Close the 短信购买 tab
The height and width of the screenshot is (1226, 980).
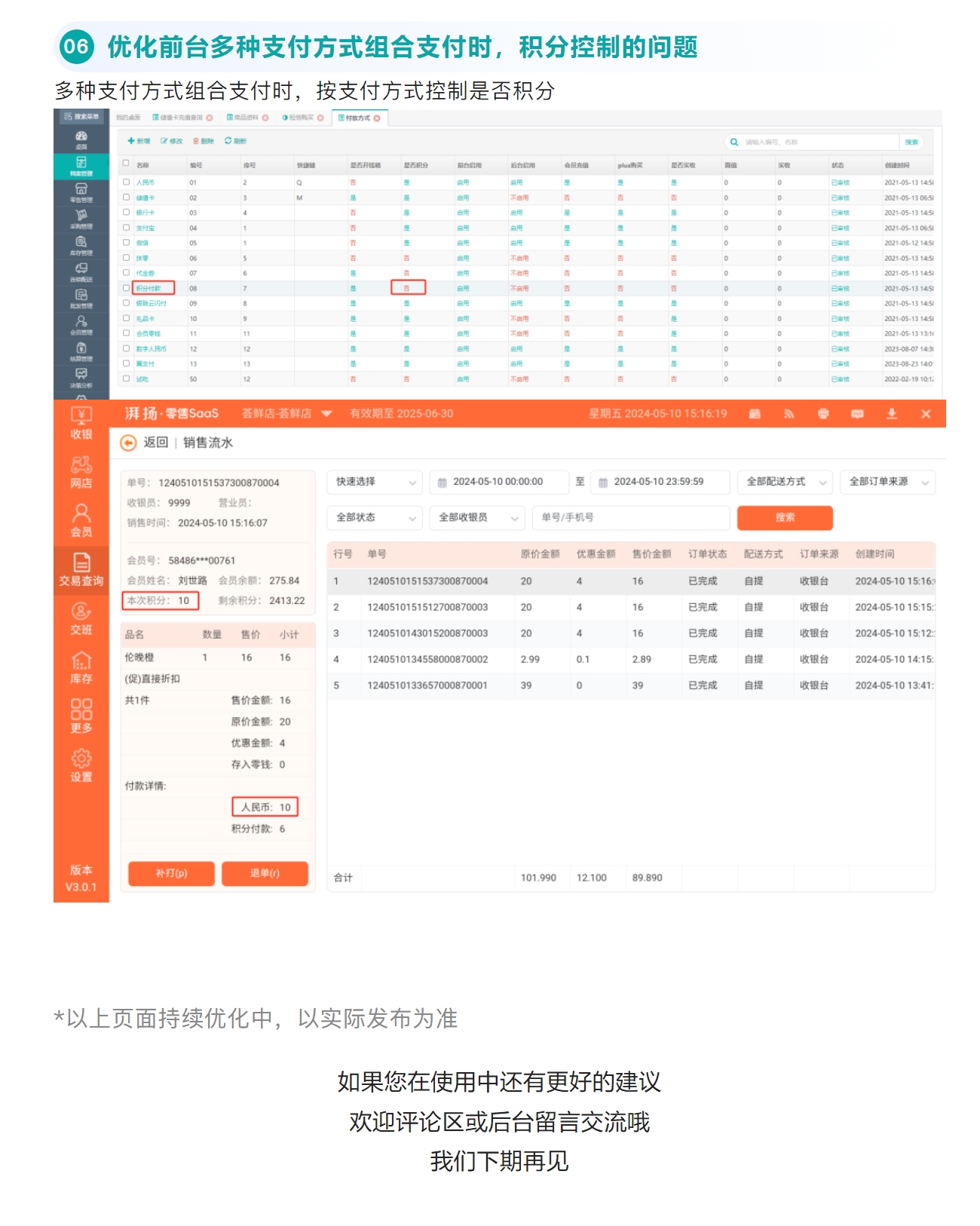click(x=320, y=118)
